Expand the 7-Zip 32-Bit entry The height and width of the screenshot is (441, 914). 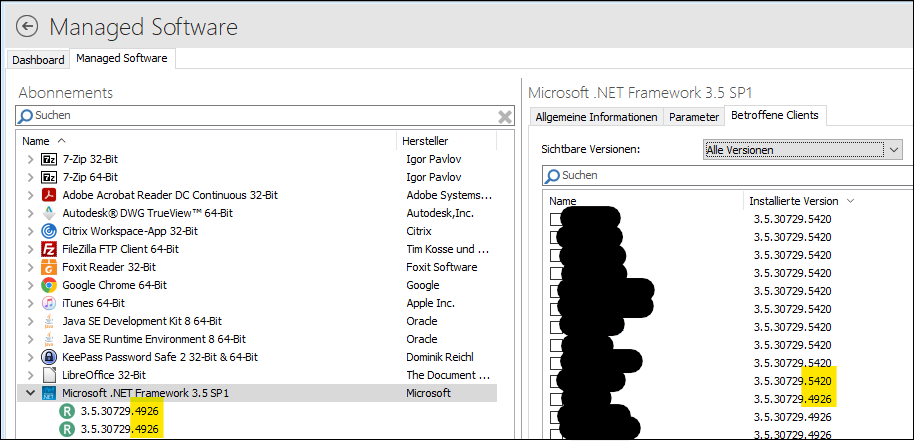pyautogui.click(x=30, y=159)
